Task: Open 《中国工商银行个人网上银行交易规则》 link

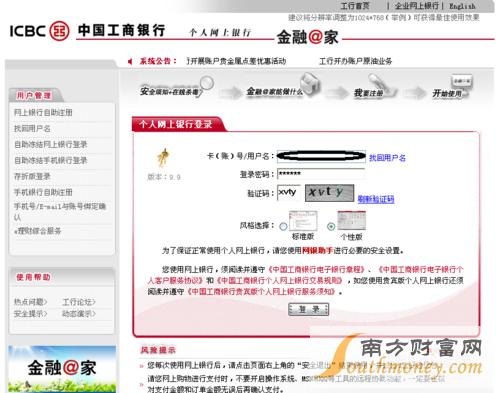Action: (279, 281)
